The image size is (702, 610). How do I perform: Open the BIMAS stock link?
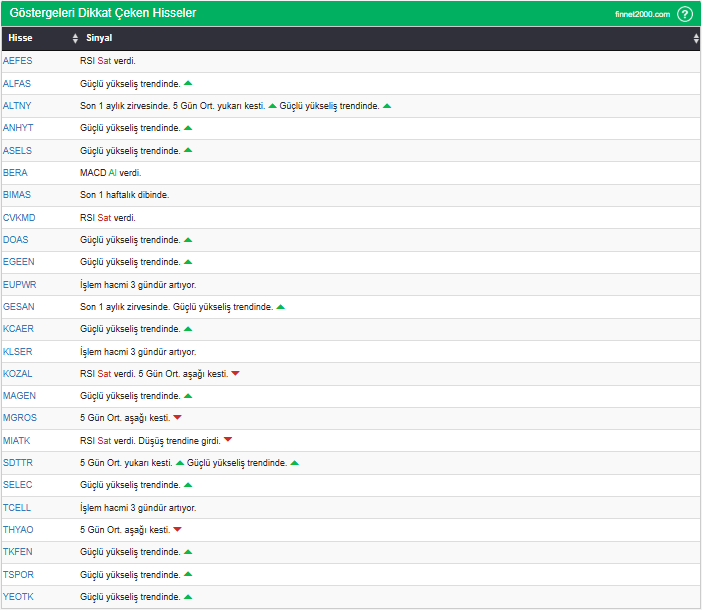[x=17, y=195]
